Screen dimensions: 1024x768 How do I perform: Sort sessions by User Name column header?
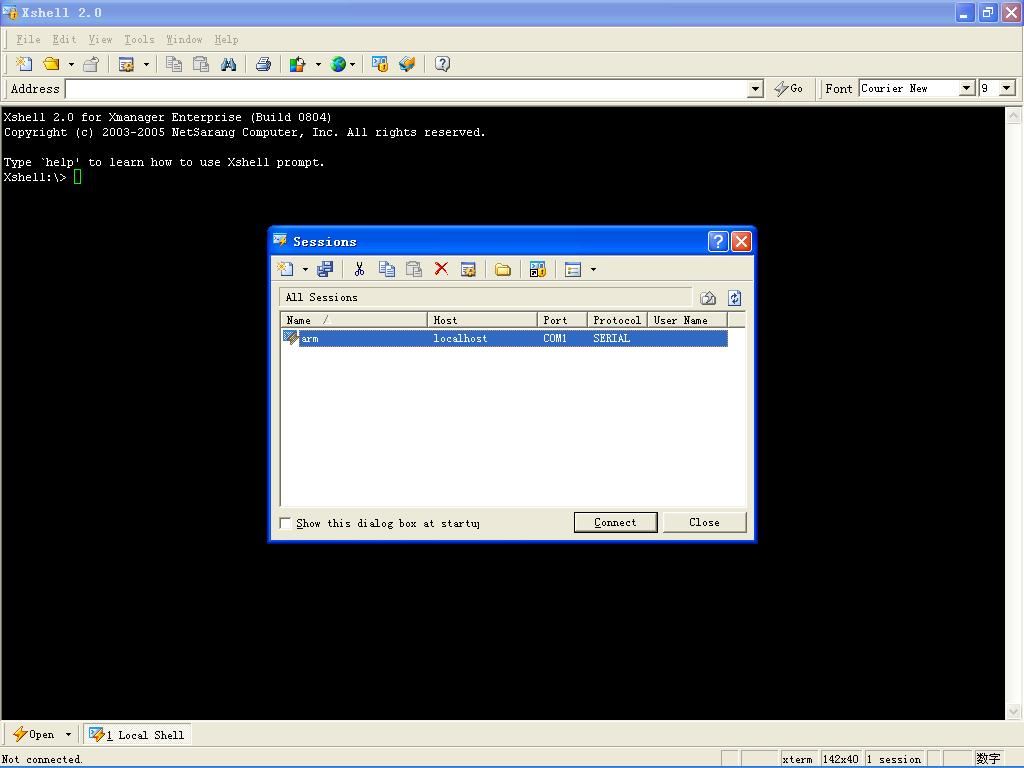coord(687,320)
